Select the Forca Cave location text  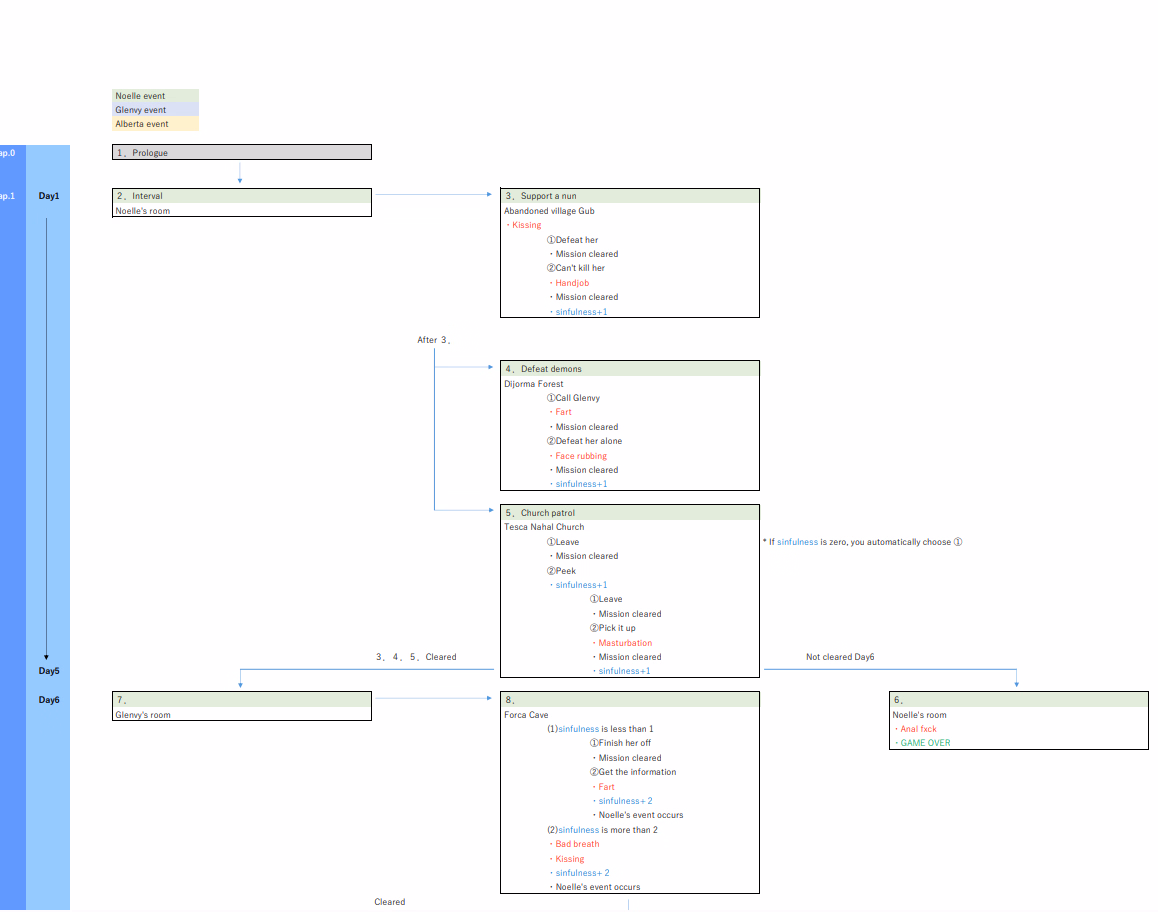click(526, 715)
